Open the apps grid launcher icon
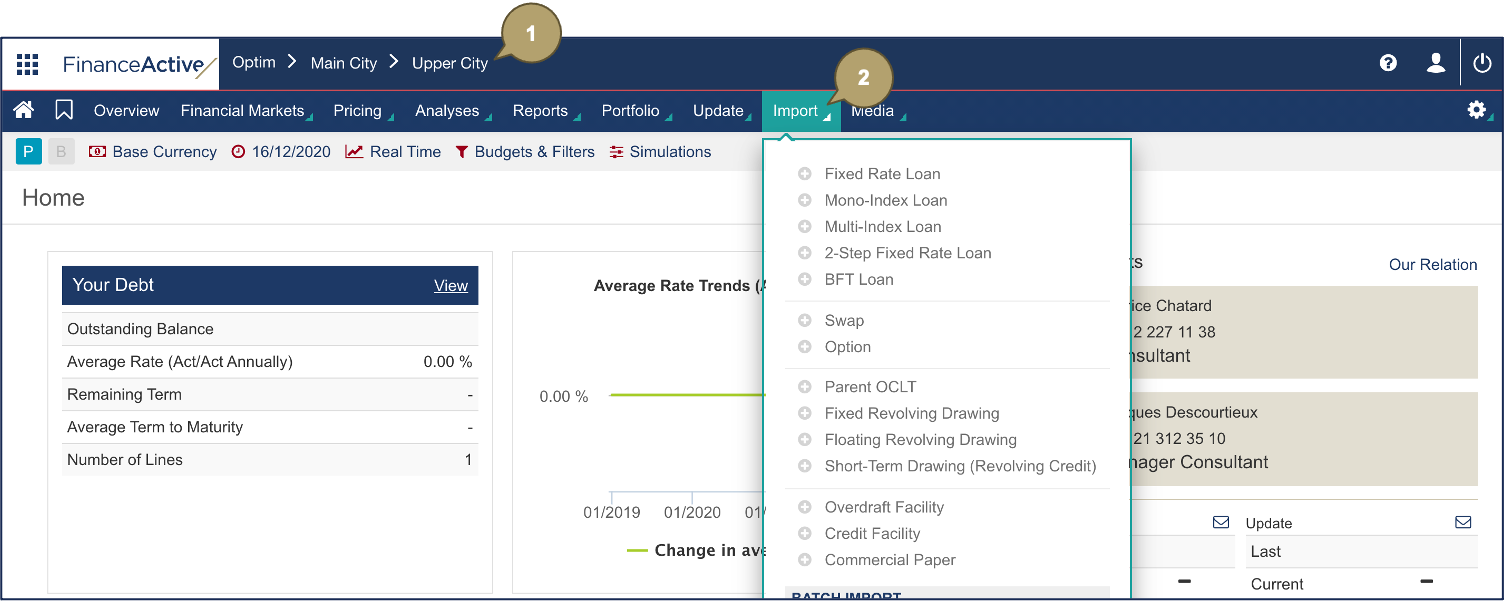This screenshot has width=1504, height=602. [28, 65]
